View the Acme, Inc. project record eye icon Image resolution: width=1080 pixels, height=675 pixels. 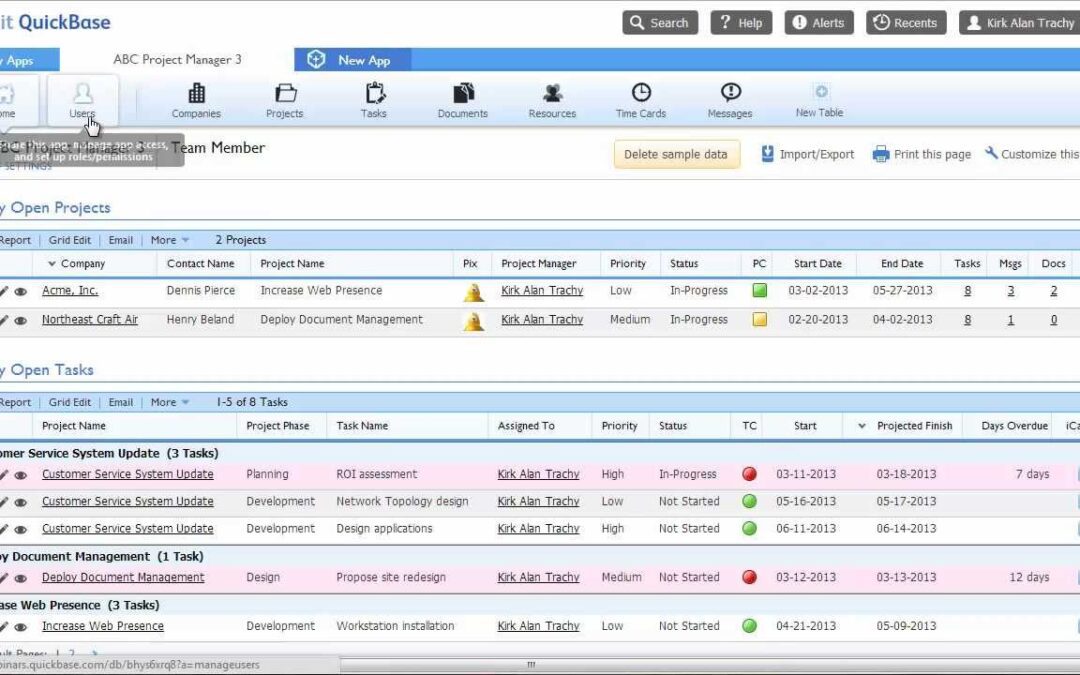21,291
